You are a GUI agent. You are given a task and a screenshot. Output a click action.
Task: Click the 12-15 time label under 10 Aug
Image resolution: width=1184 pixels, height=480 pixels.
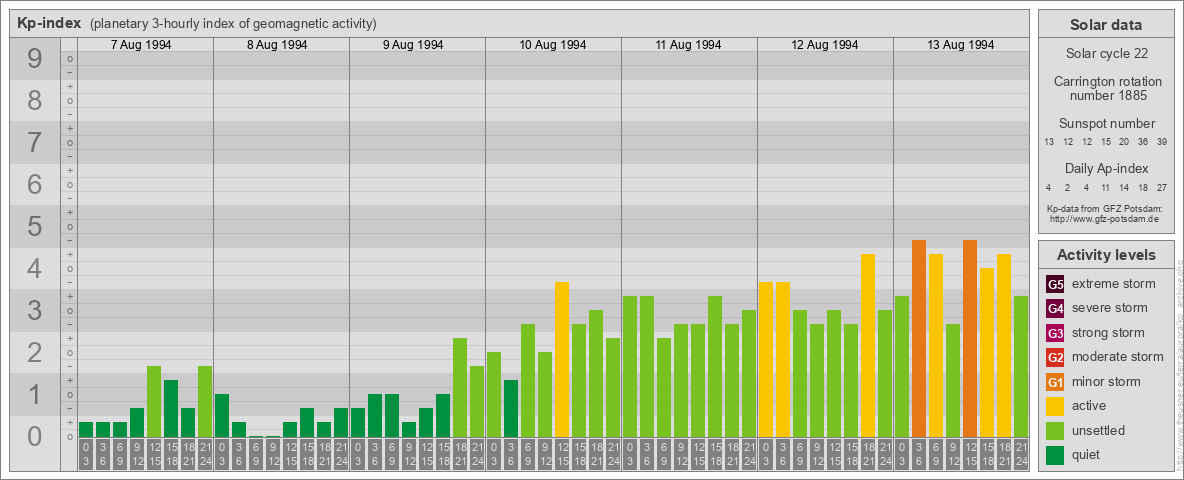coord(562,455)
